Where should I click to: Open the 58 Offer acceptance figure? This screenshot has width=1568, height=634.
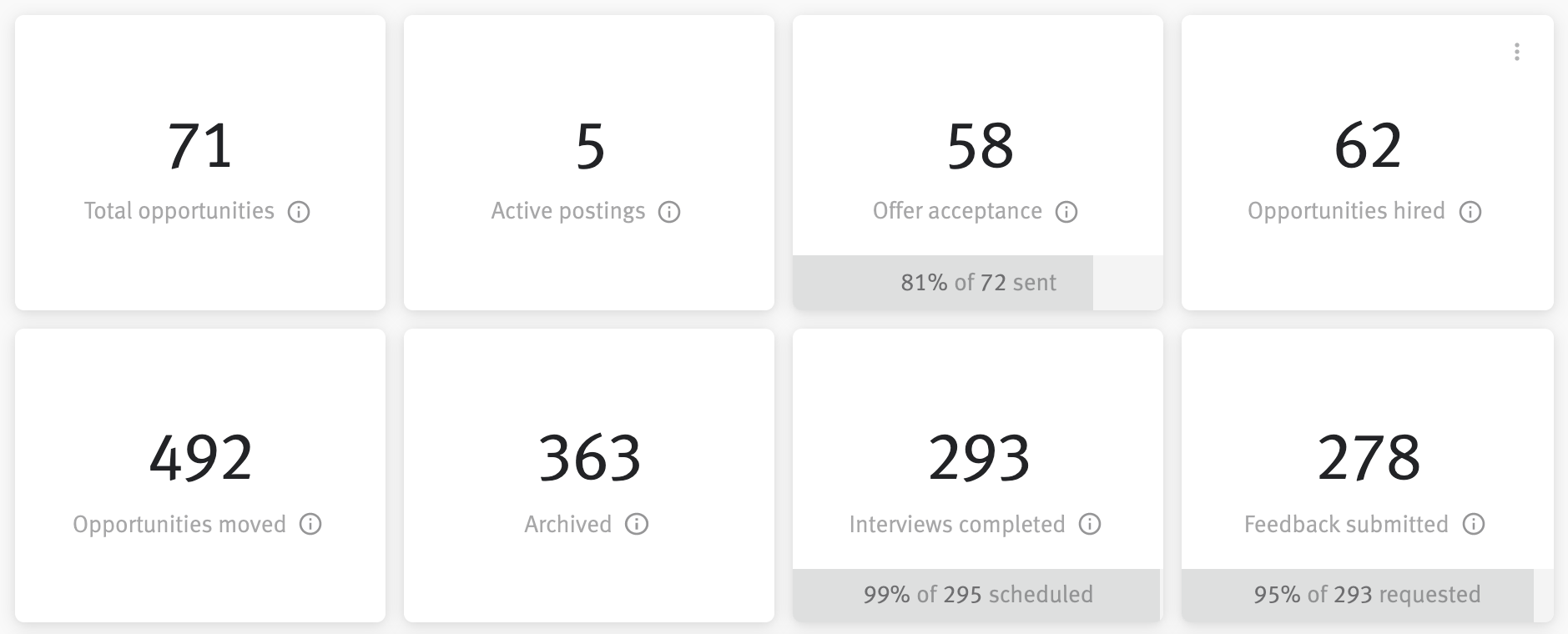click(x=980, y=146)
